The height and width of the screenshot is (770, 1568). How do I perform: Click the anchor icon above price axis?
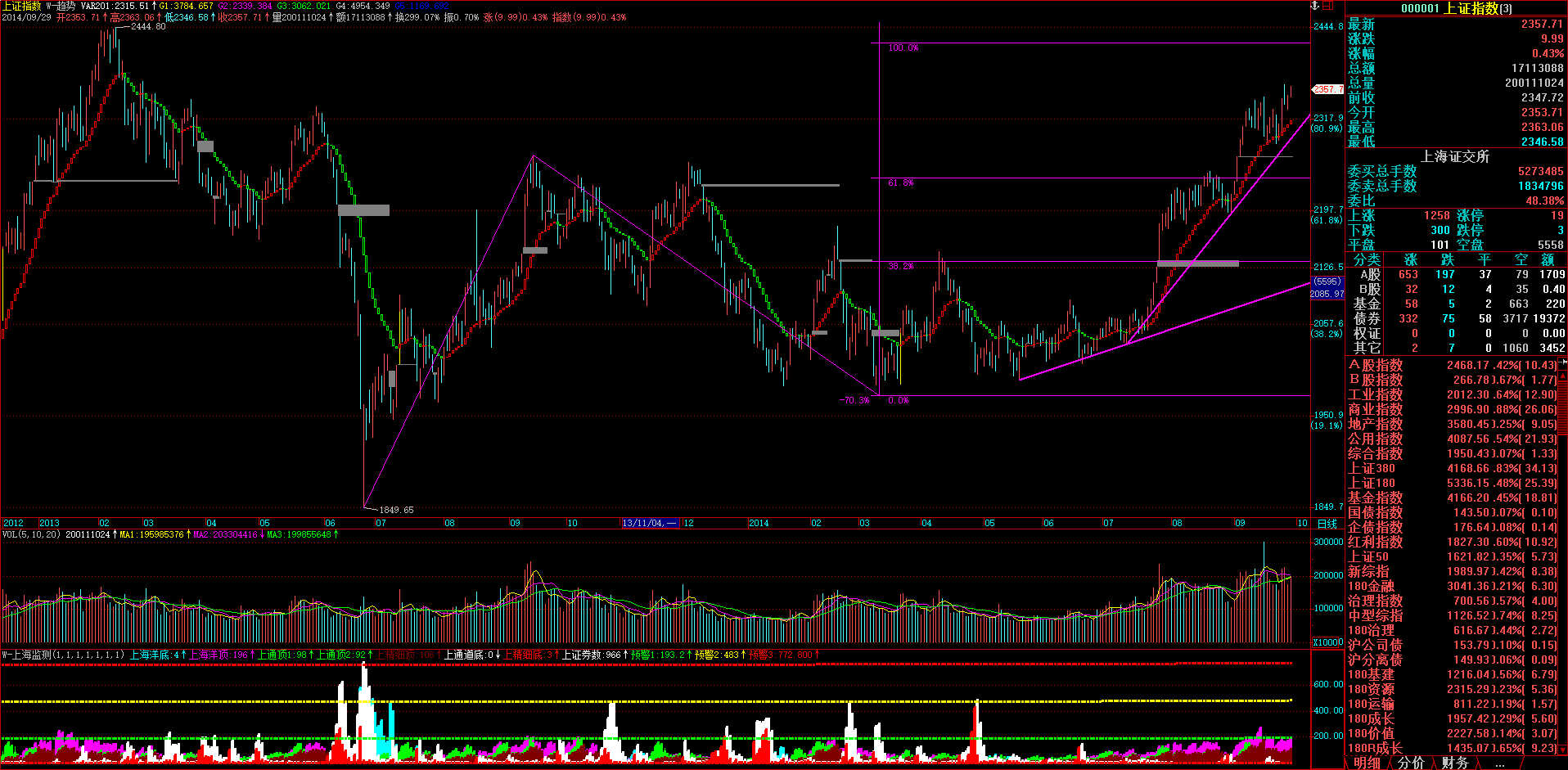[x=1316, y=6]
